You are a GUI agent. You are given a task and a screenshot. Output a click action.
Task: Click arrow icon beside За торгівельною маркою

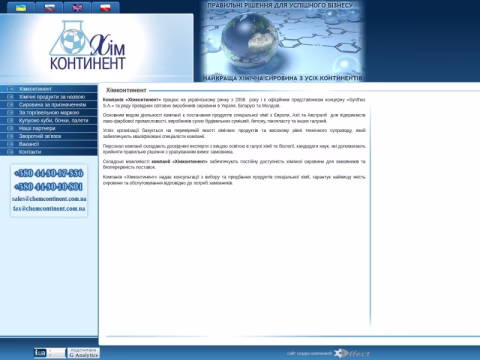(10, 113)
